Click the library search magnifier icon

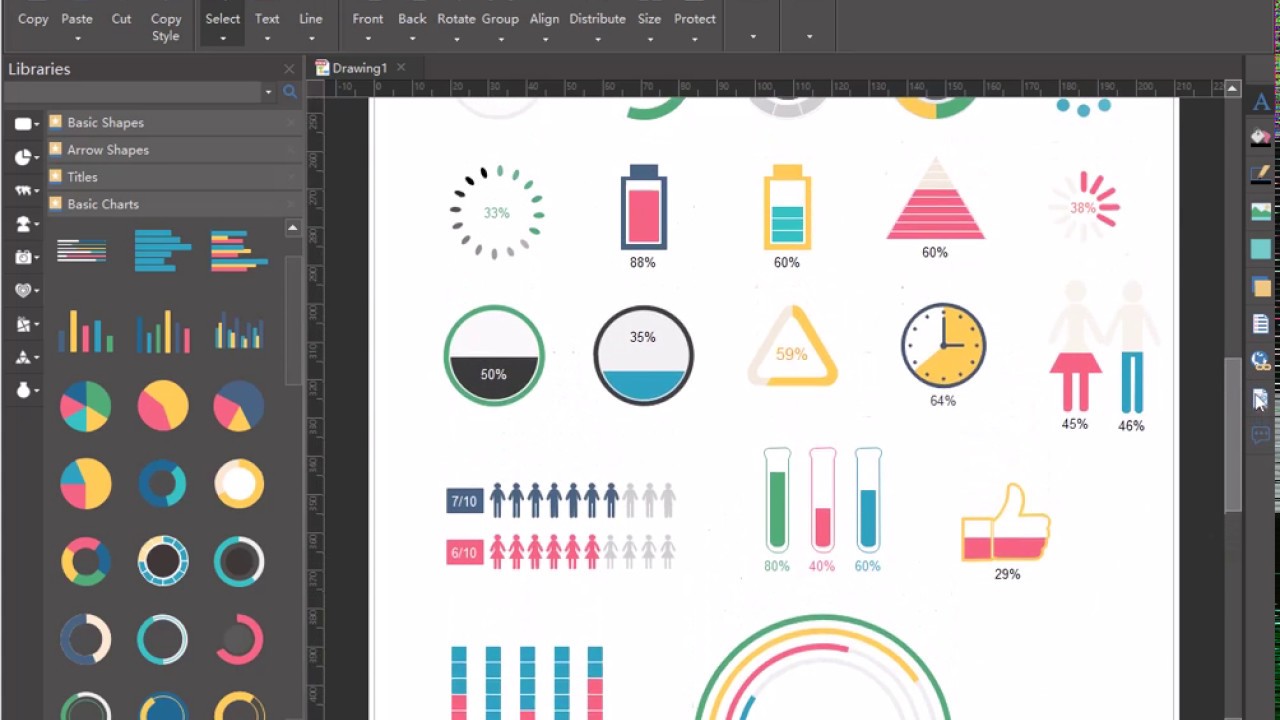coord(290,92)
